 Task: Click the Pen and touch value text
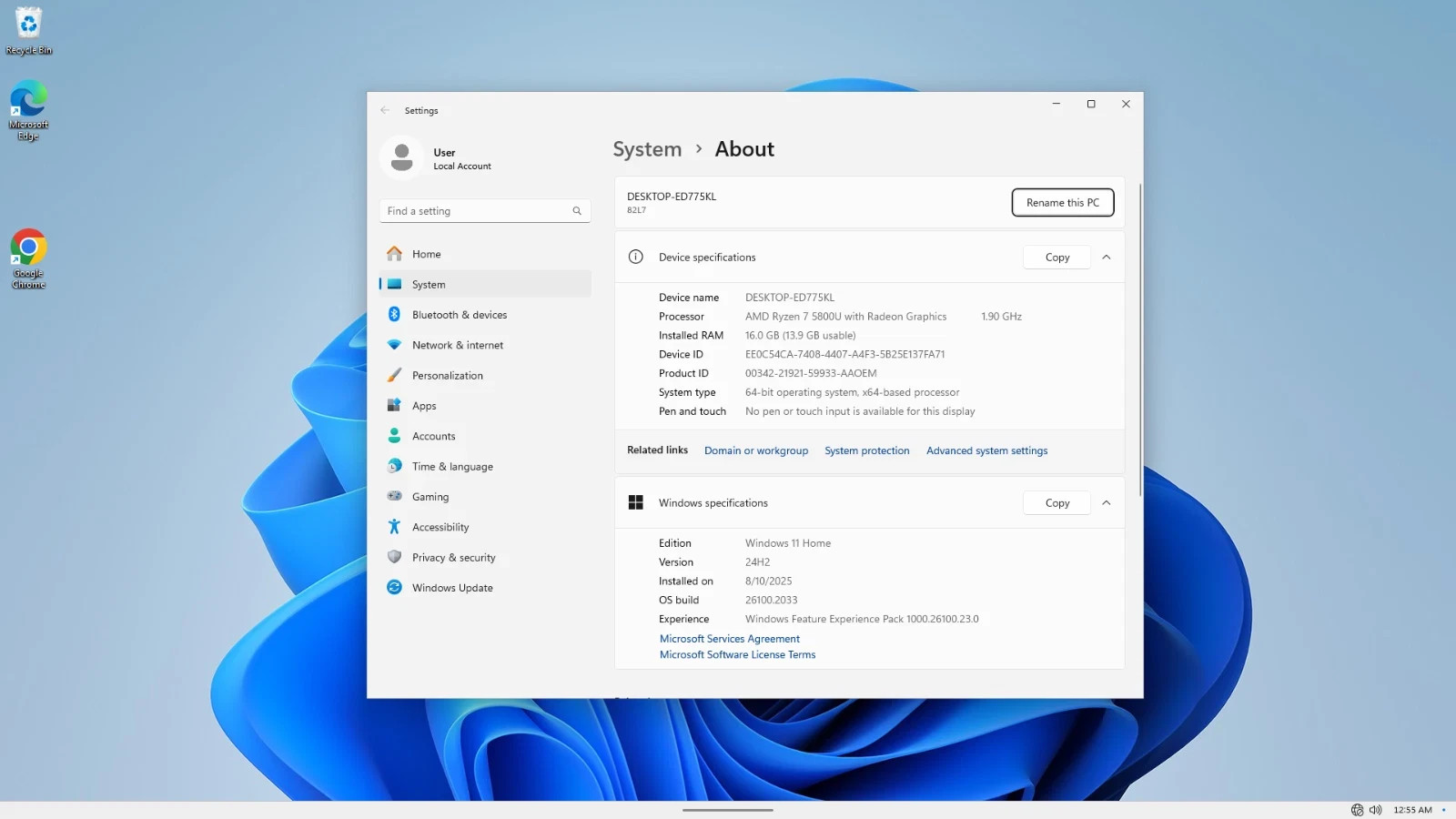(860, 412)
